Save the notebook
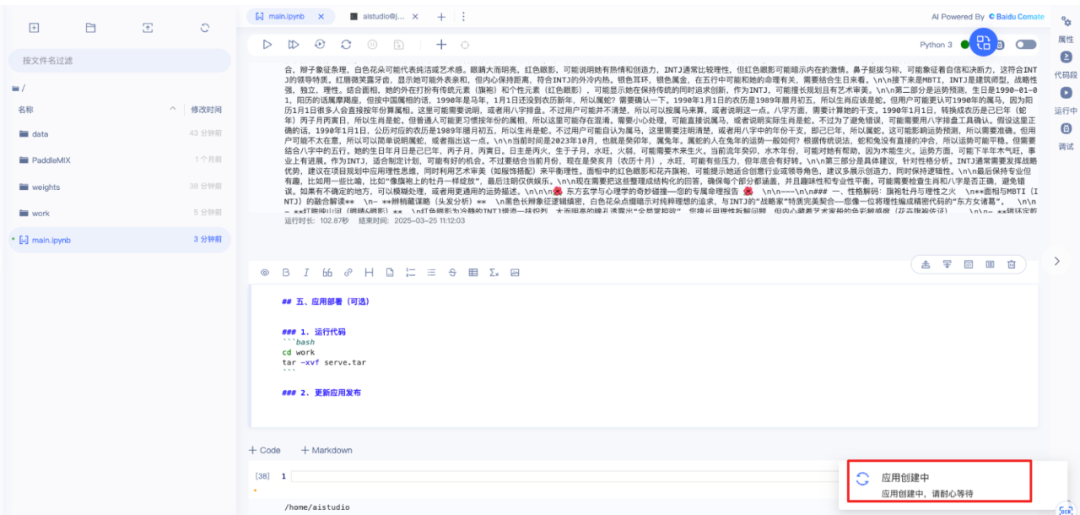 point(398,44)
